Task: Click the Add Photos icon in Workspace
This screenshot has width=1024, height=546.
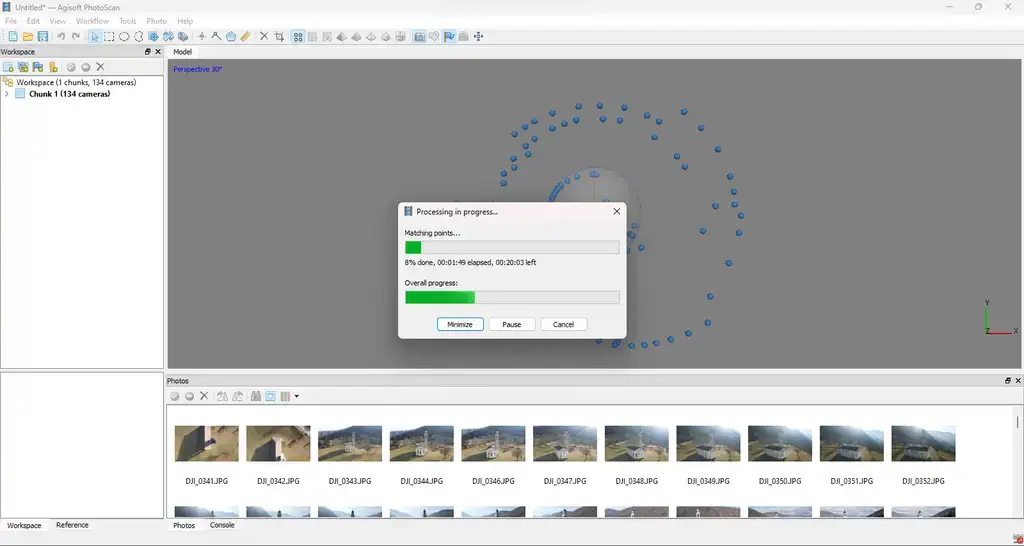Action: 23,67
